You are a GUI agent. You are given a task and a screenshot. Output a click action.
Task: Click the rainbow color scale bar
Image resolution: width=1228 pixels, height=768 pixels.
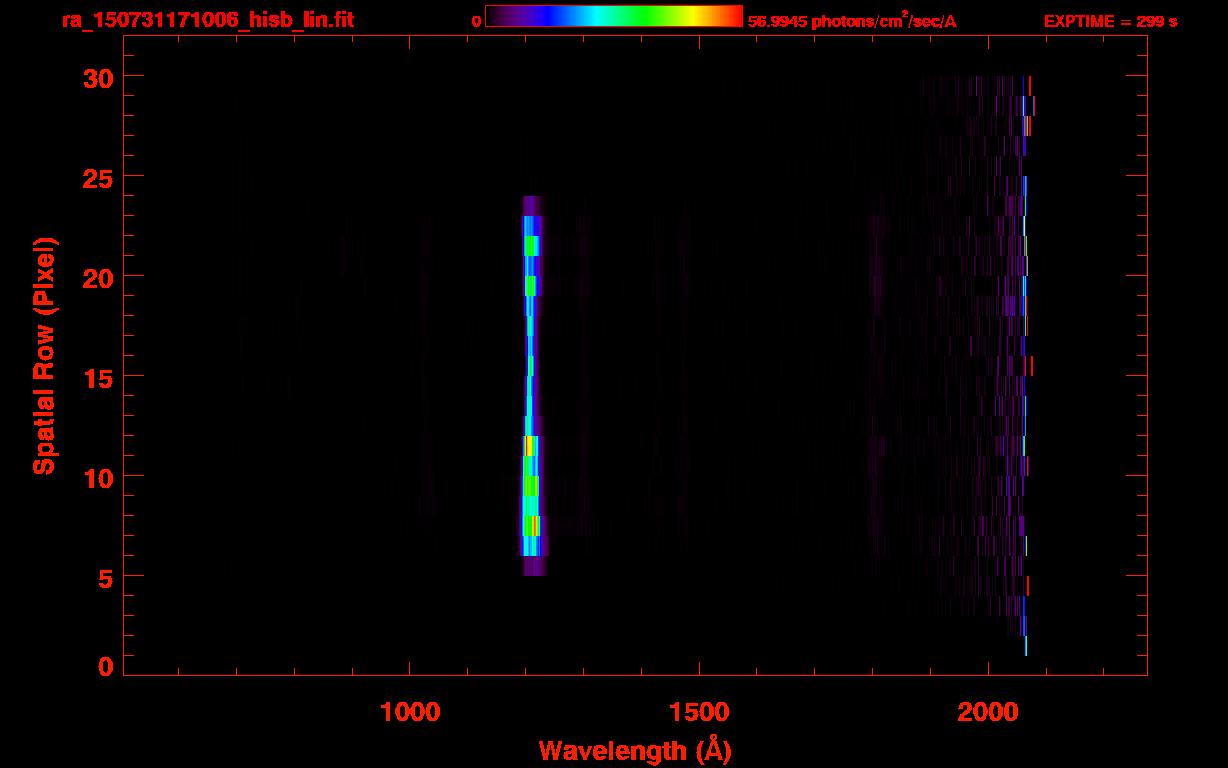[614, 16]
